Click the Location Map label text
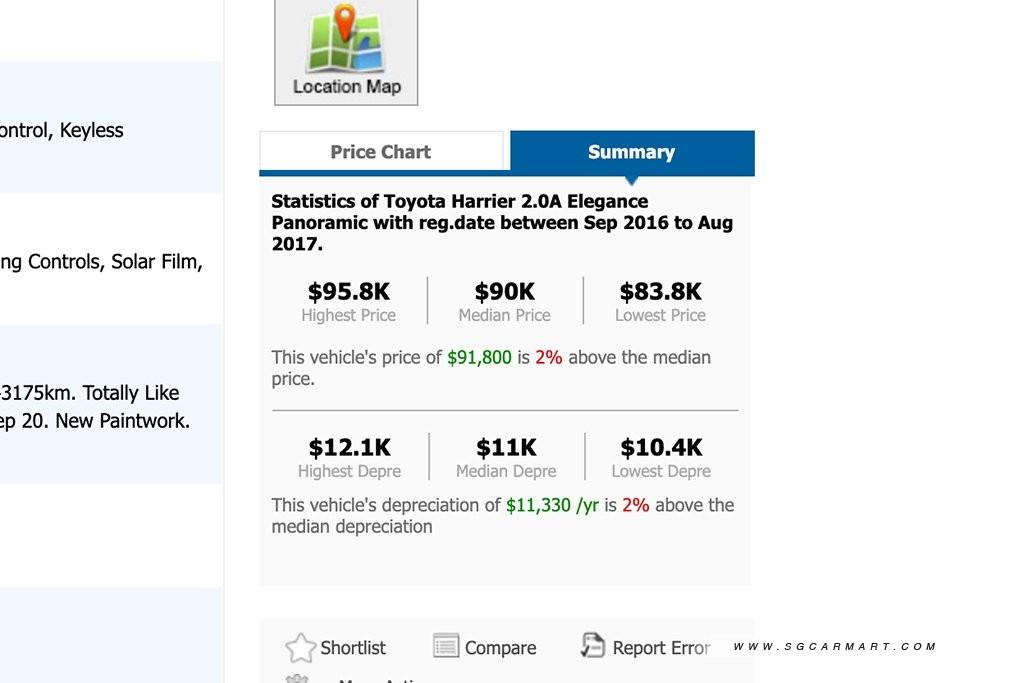Screen dimensions: 1024x683 point(346,87)
